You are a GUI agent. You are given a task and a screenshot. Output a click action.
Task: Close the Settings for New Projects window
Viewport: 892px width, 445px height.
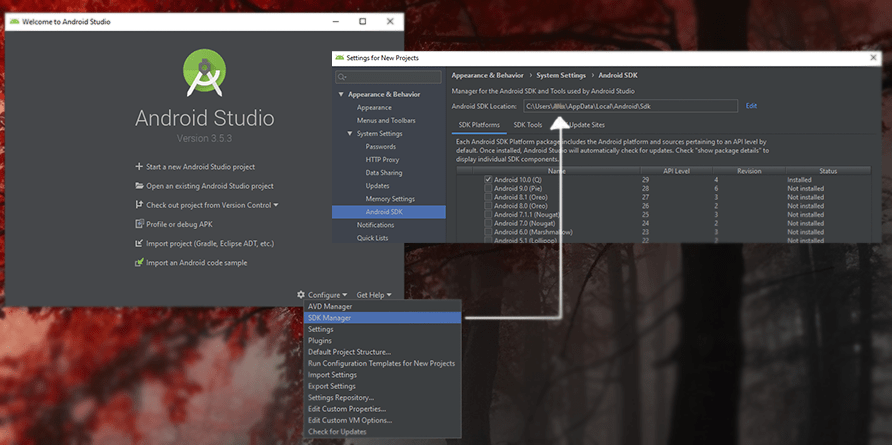click(874, 58)
